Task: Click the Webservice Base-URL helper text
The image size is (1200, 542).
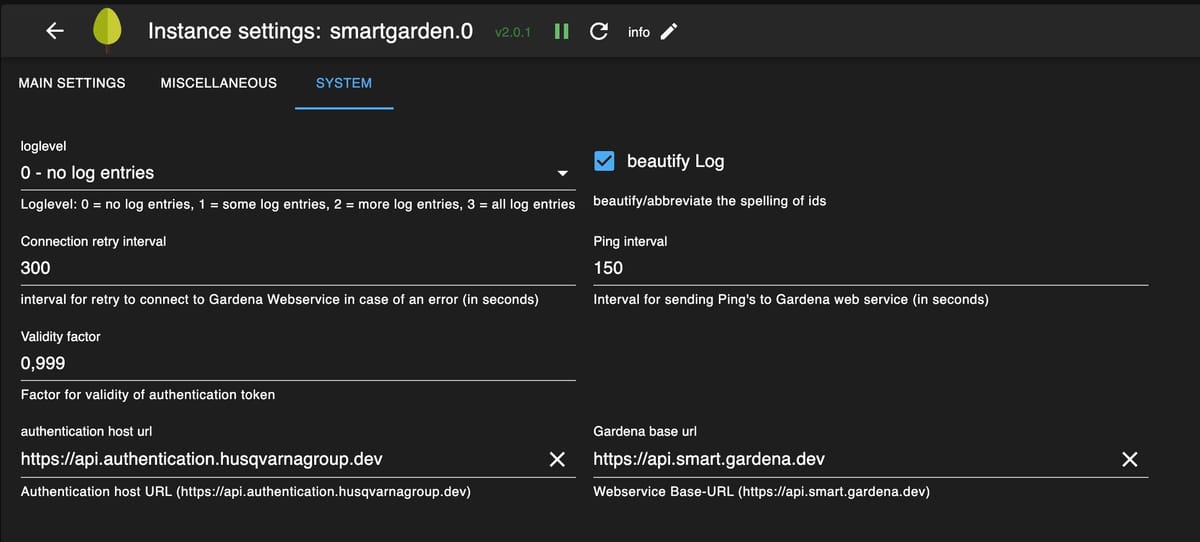Action: click(762, 492)
